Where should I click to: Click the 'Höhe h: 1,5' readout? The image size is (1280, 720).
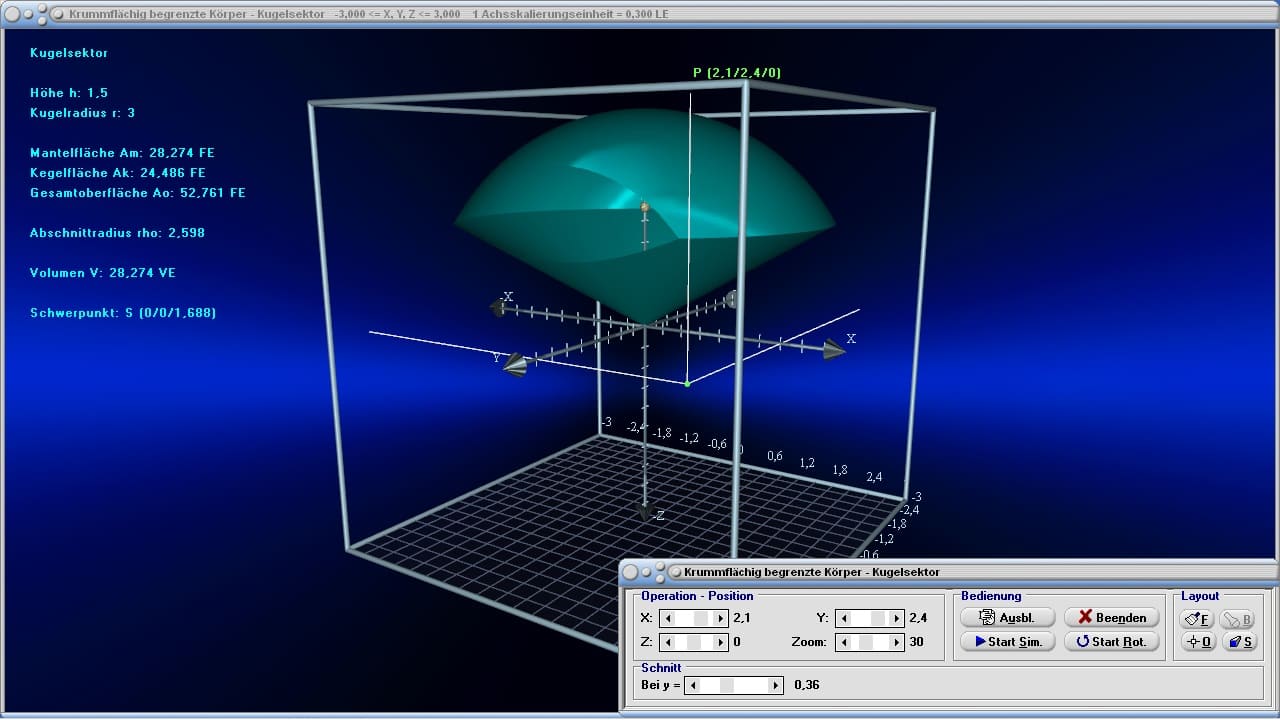point(70,93)
